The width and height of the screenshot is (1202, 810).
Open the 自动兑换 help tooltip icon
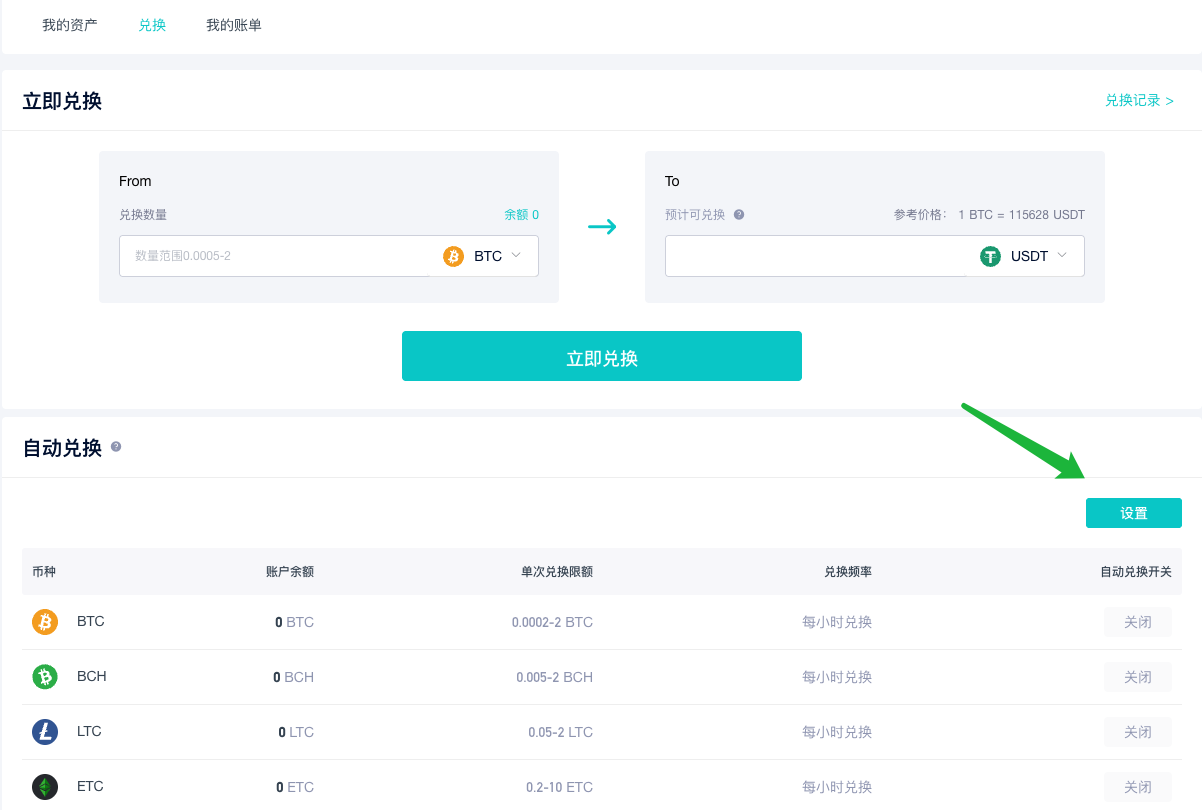pyautogui.click(x=116, y=447)
